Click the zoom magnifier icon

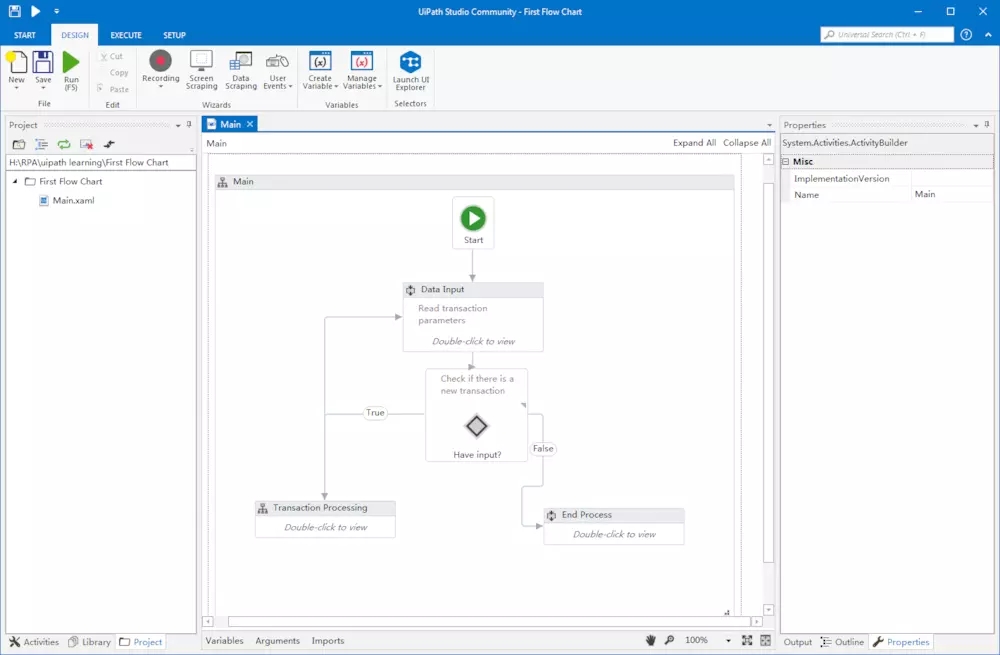669,640
